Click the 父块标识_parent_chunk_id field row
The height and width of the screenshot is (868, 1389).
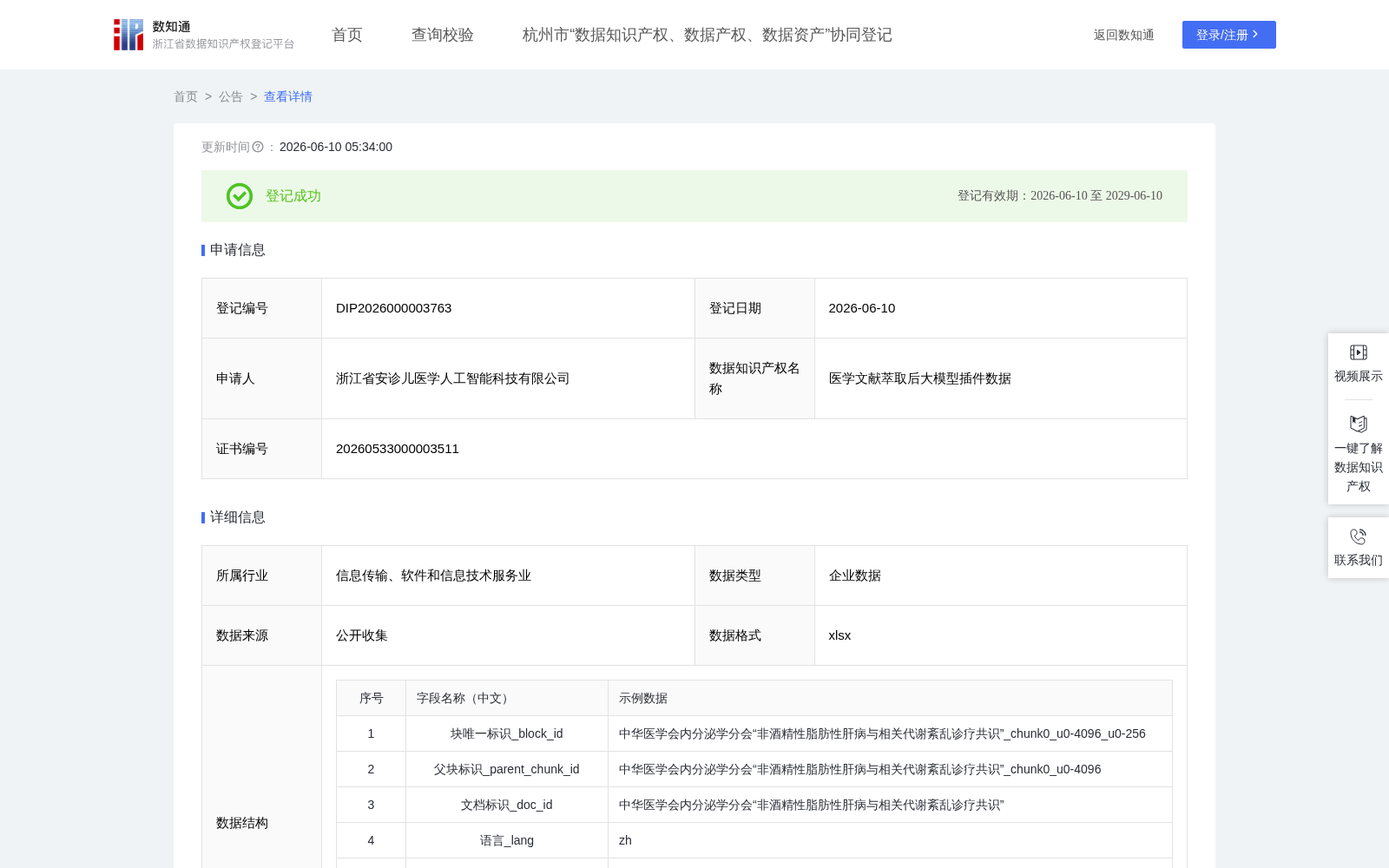[x=754, y=769]
